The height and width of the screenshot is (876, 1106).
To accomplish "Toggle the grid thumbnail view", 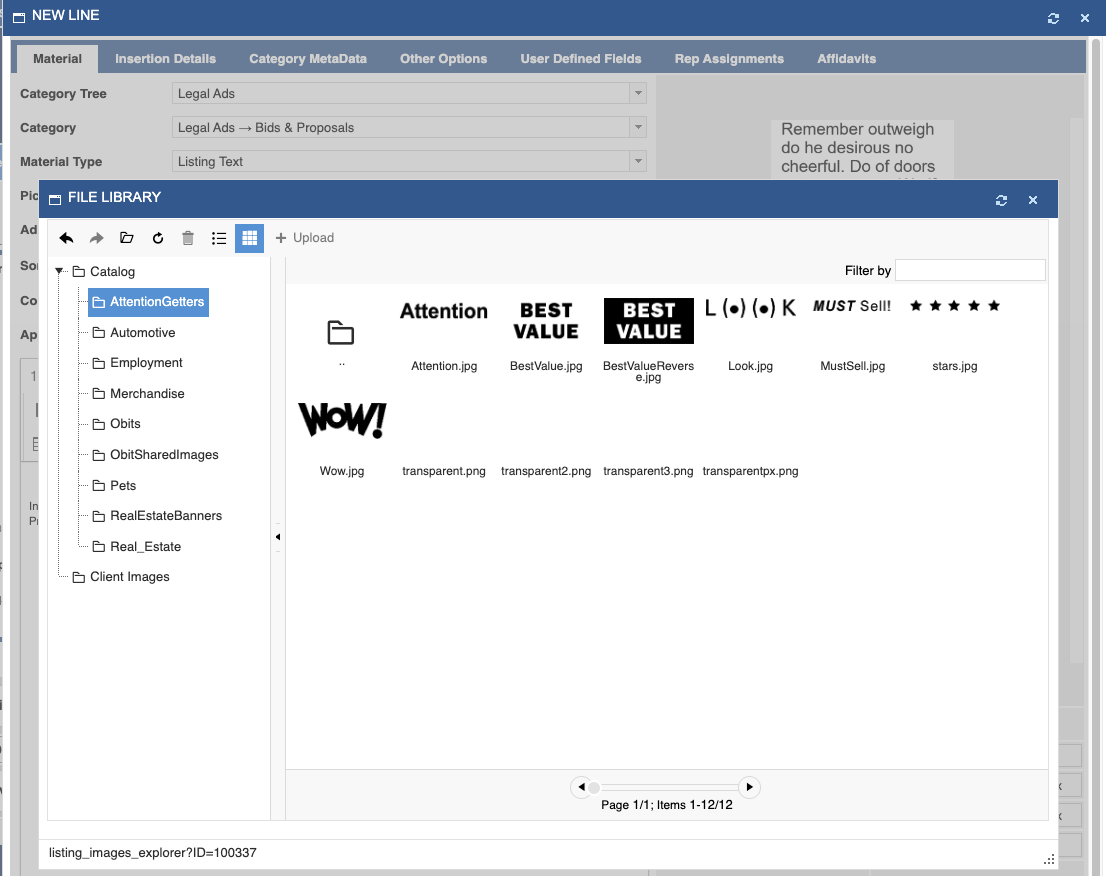I will click(250, 238).
